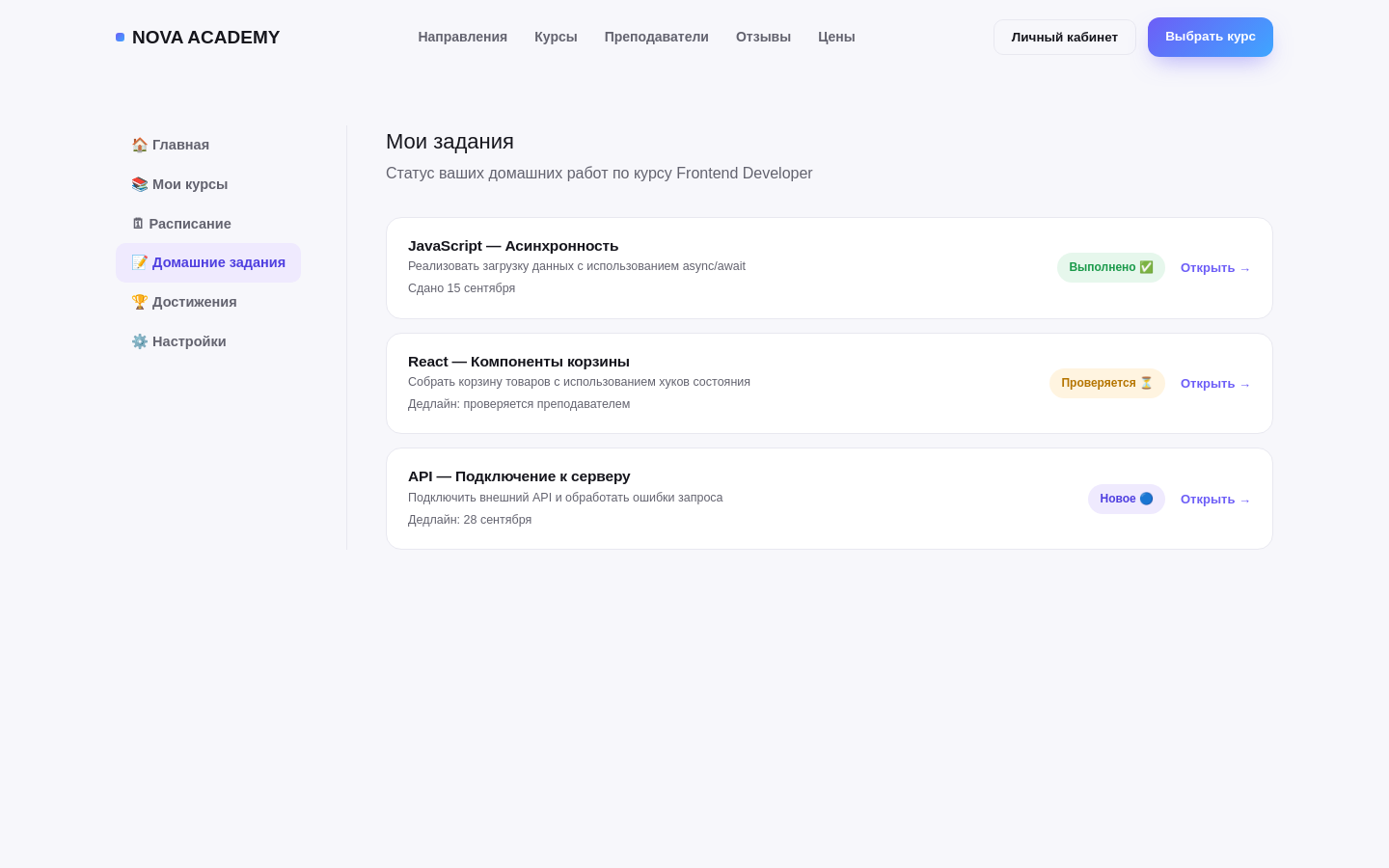Click the Выполнено status badge
The height and width of the screenshot is (868, 1389).
1111,267
